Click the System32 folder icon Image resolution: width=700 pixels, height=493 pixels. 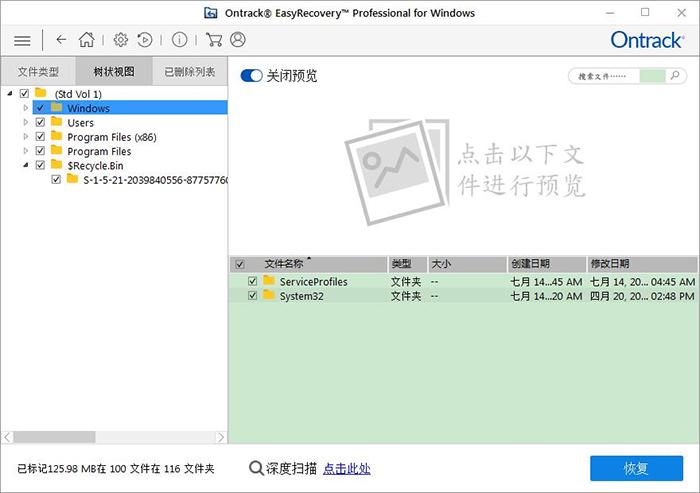pos(269,295)
